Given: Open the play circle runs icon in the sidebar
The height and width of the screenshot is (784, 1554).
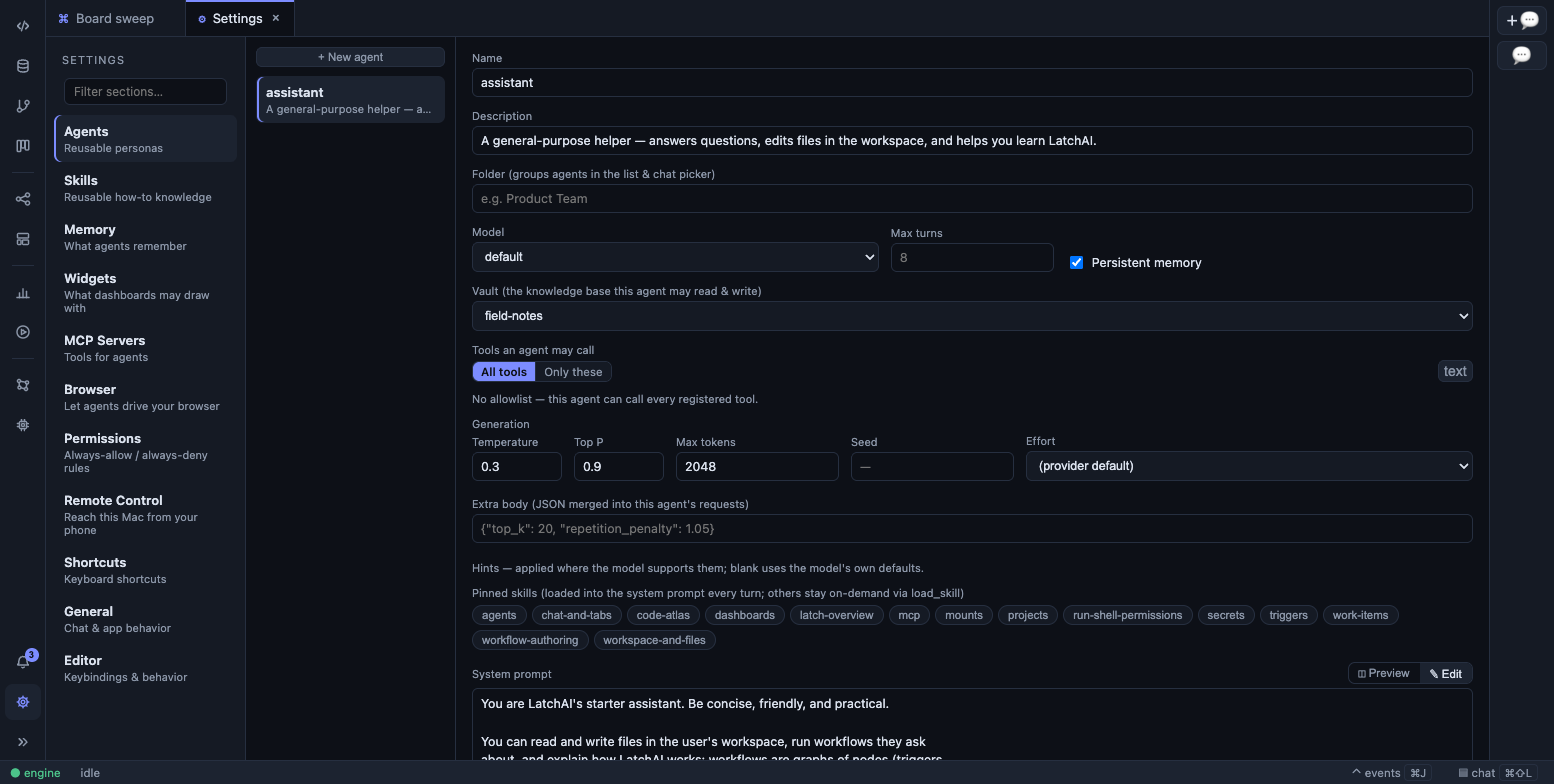Looking at the screenshot, I should tap(23, 332).
